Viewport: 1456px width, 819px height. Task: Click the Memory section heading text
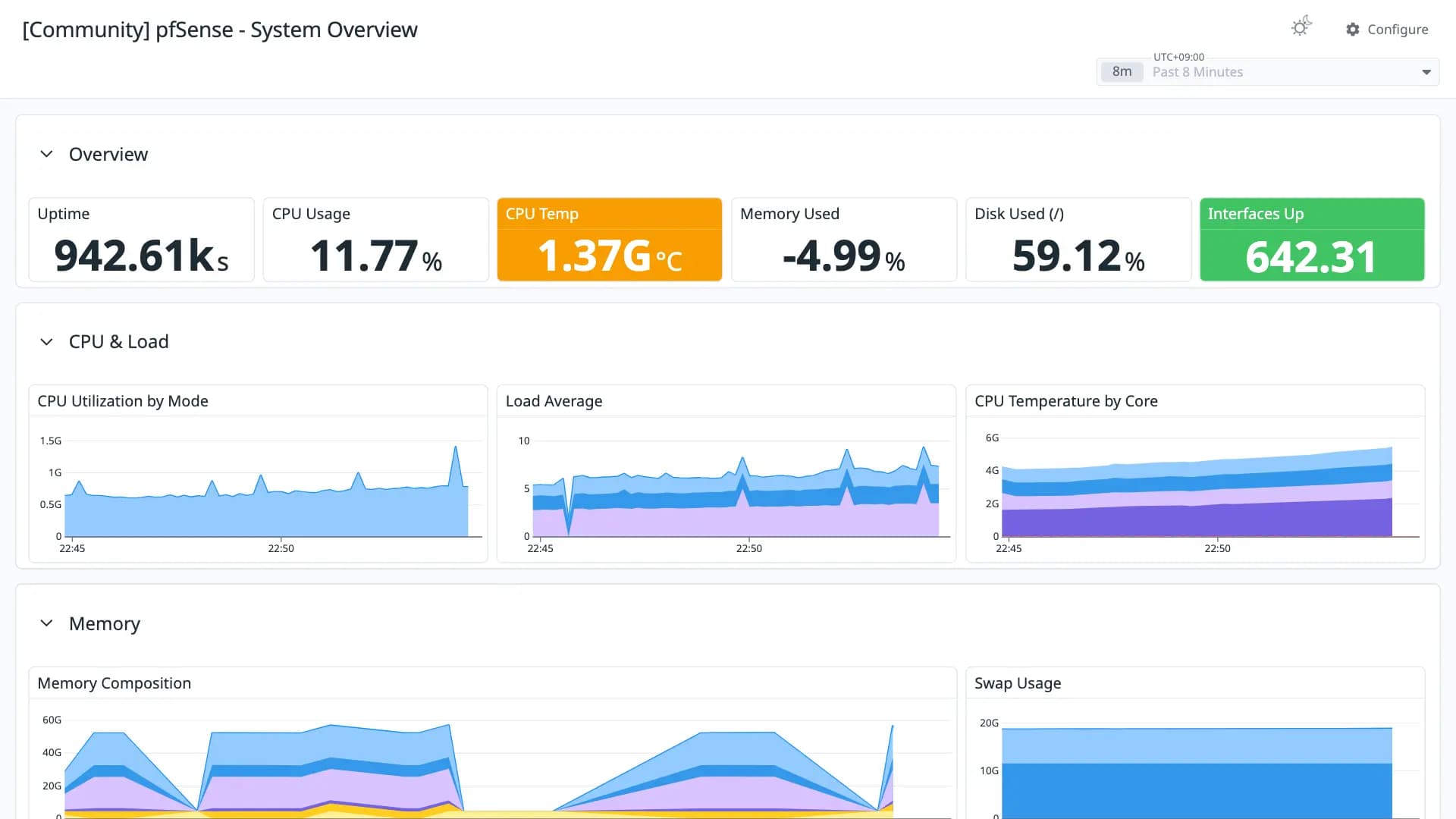(105, 623)
